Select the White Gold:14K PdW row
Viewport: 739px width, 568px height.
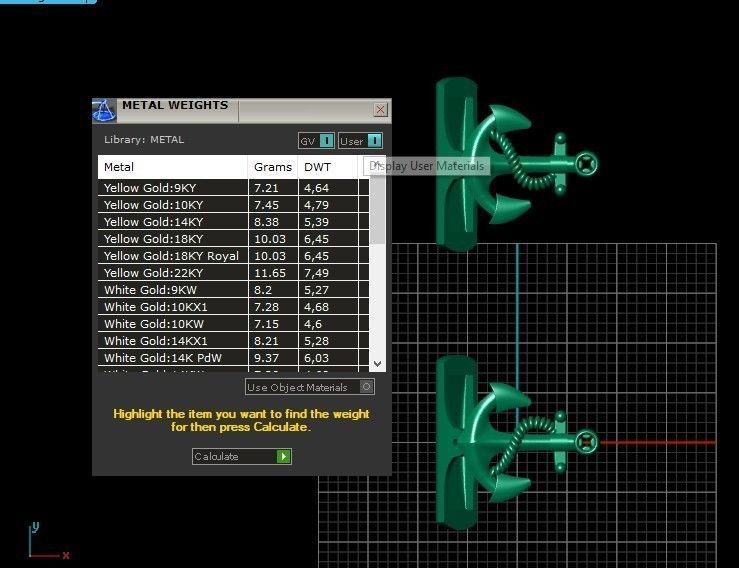(233, 357)
